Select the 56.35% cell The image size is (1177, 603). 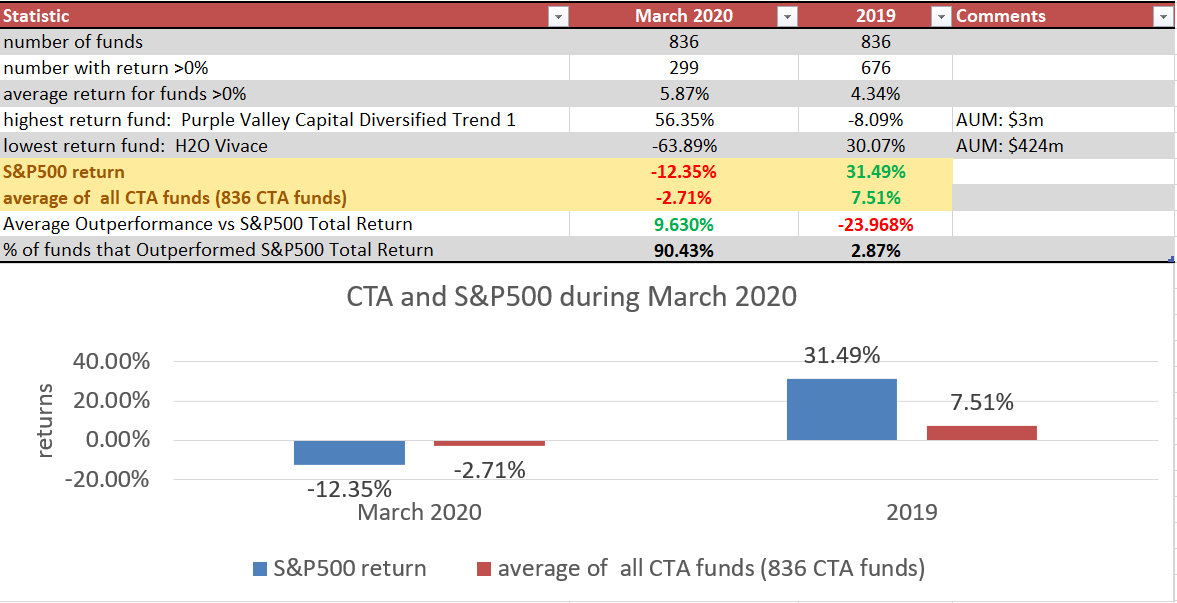point(684,120)
